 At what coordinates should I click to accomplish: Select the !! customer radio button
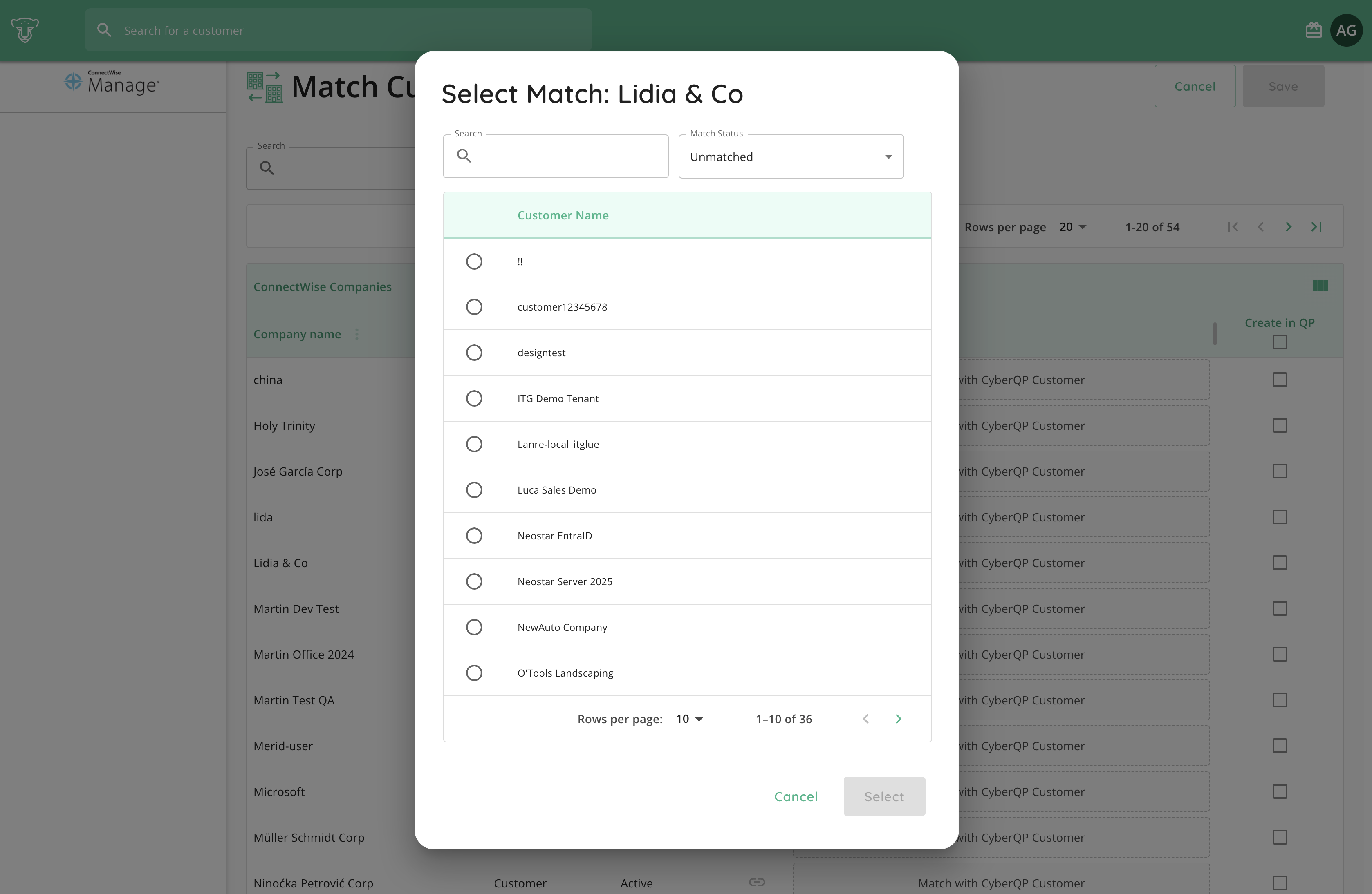coord(474,261)
